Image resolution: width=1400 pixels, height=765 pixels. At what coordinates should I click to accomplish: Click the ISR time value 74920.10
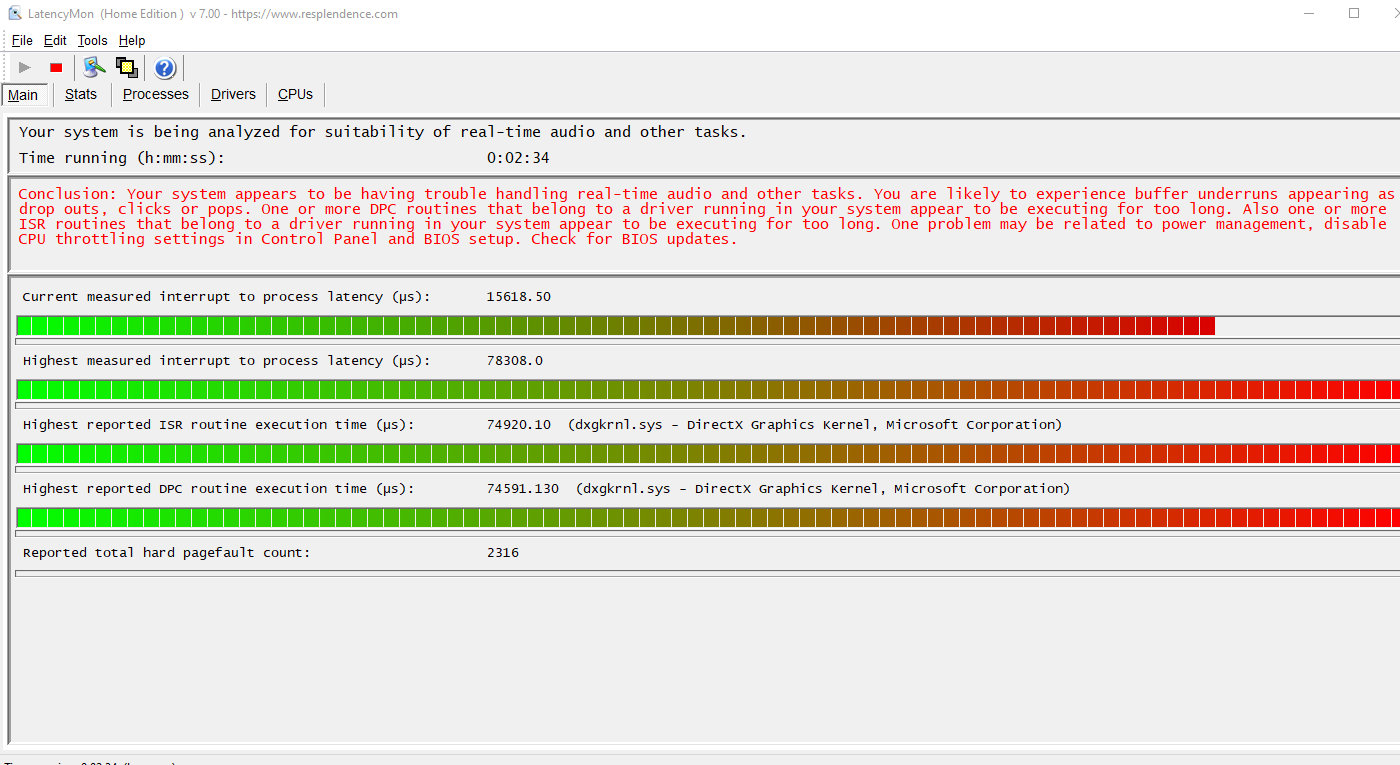(x=519, y=425)
